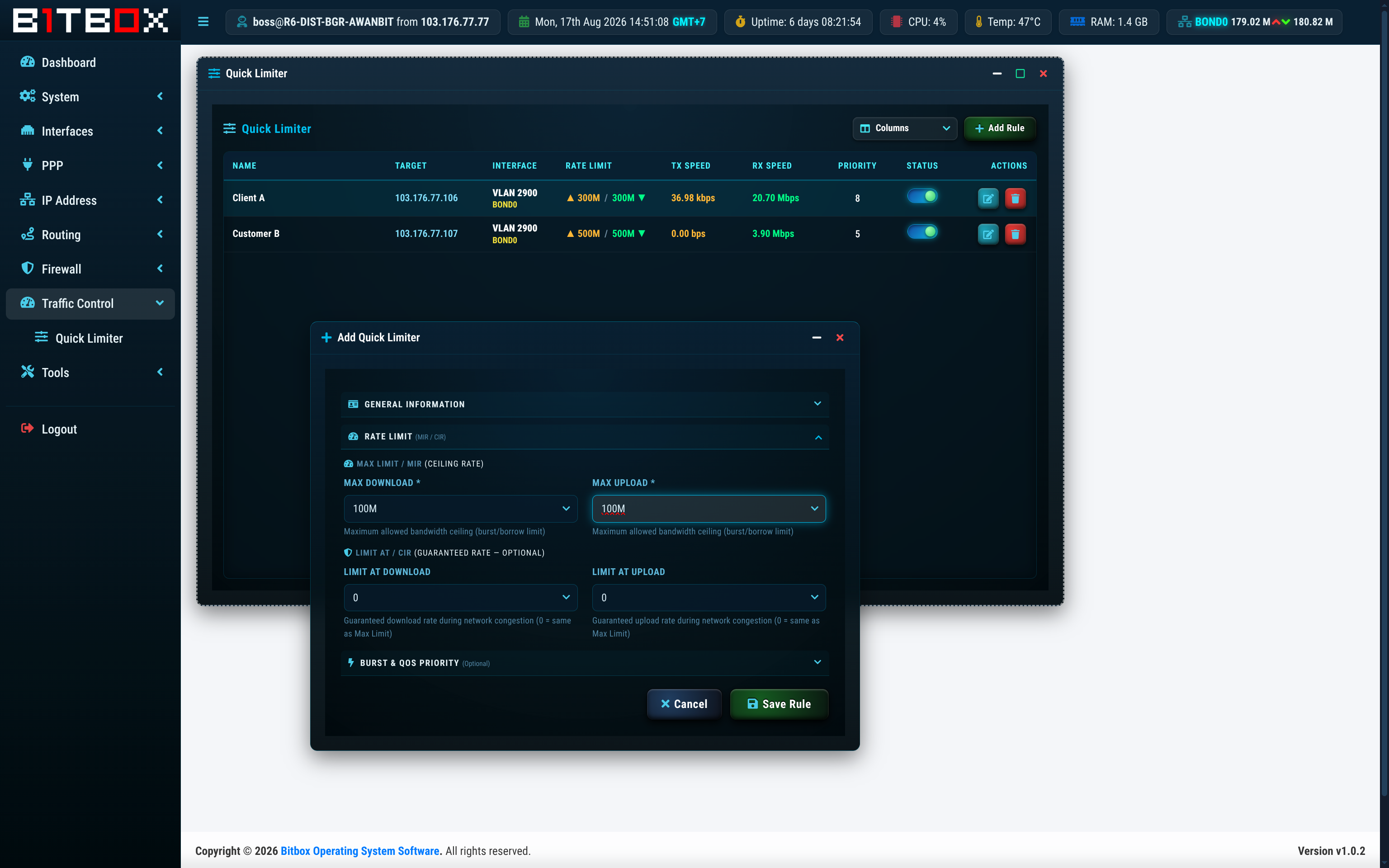Open the Limit At Download dropdown
Image resolution: width=1389 pixels, height=868 pixels.
pyautogui.click(x=460, y=598)
